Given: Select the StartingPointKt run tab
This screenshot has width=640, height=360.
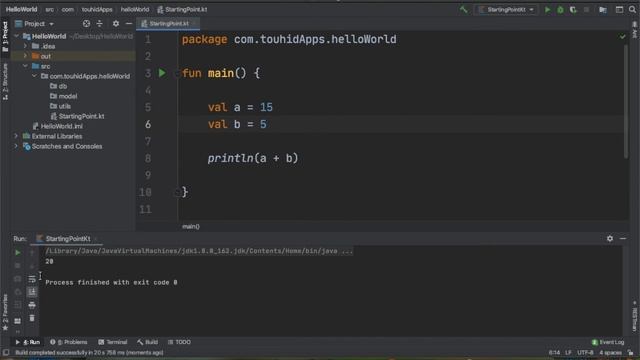Looking at the screenshot, I should coord(68,239).
